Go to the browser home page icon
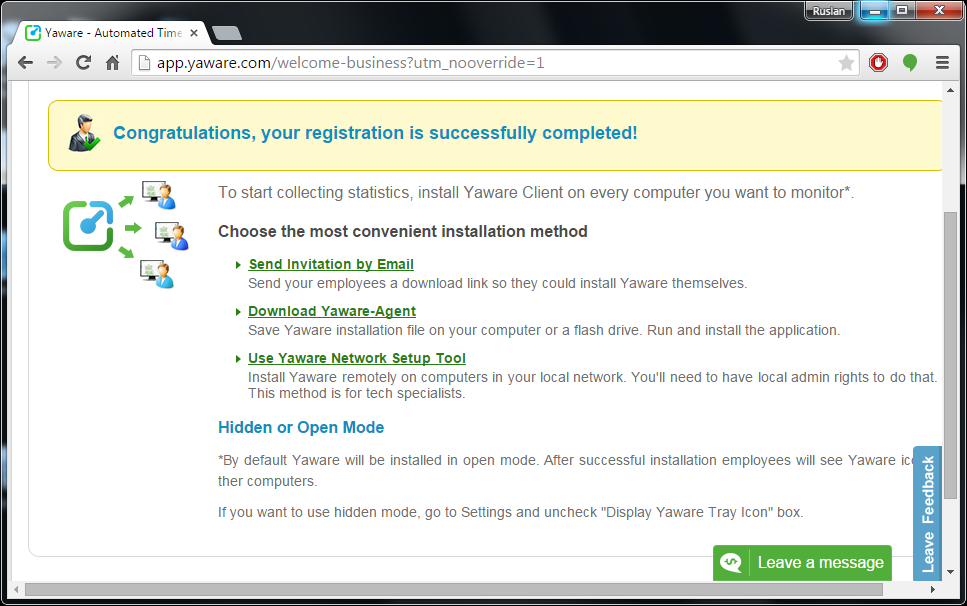The image size is (967, 606). 113,63
